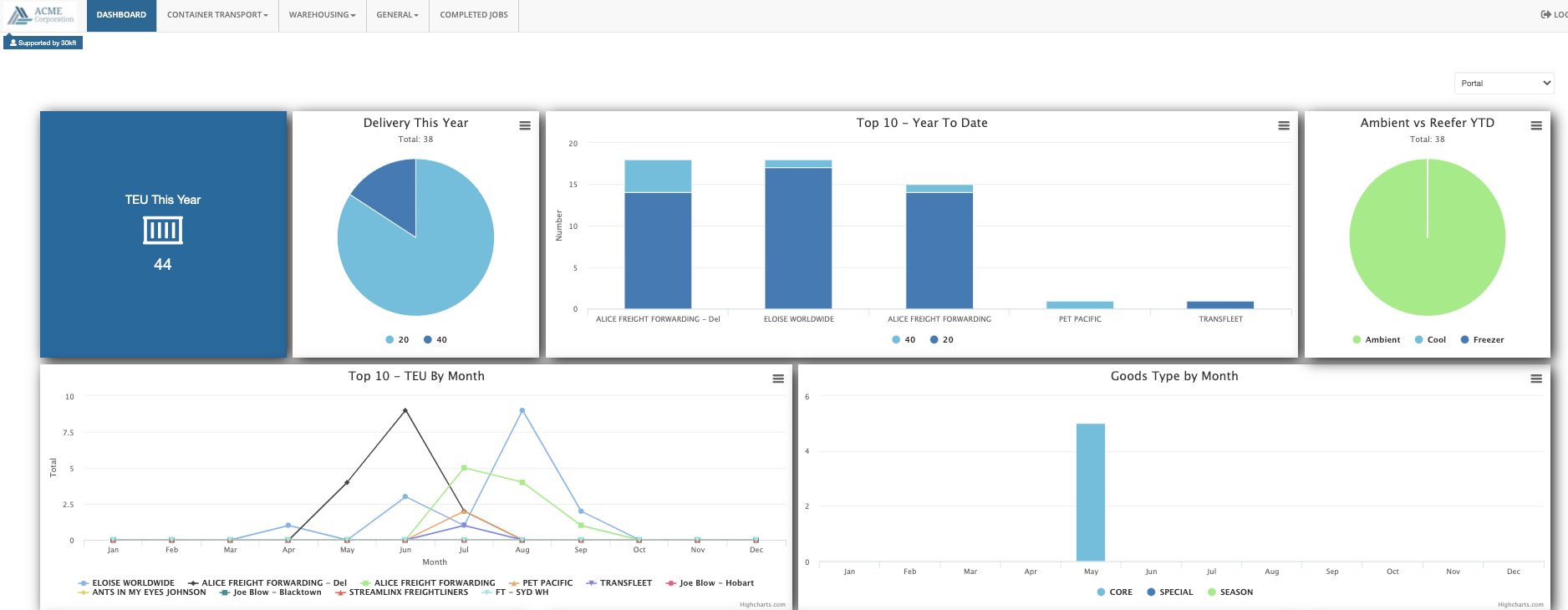This screenshot has width=1568, height=610.
Task: Click the TEU This Year container icon
Action: (163, 231)
